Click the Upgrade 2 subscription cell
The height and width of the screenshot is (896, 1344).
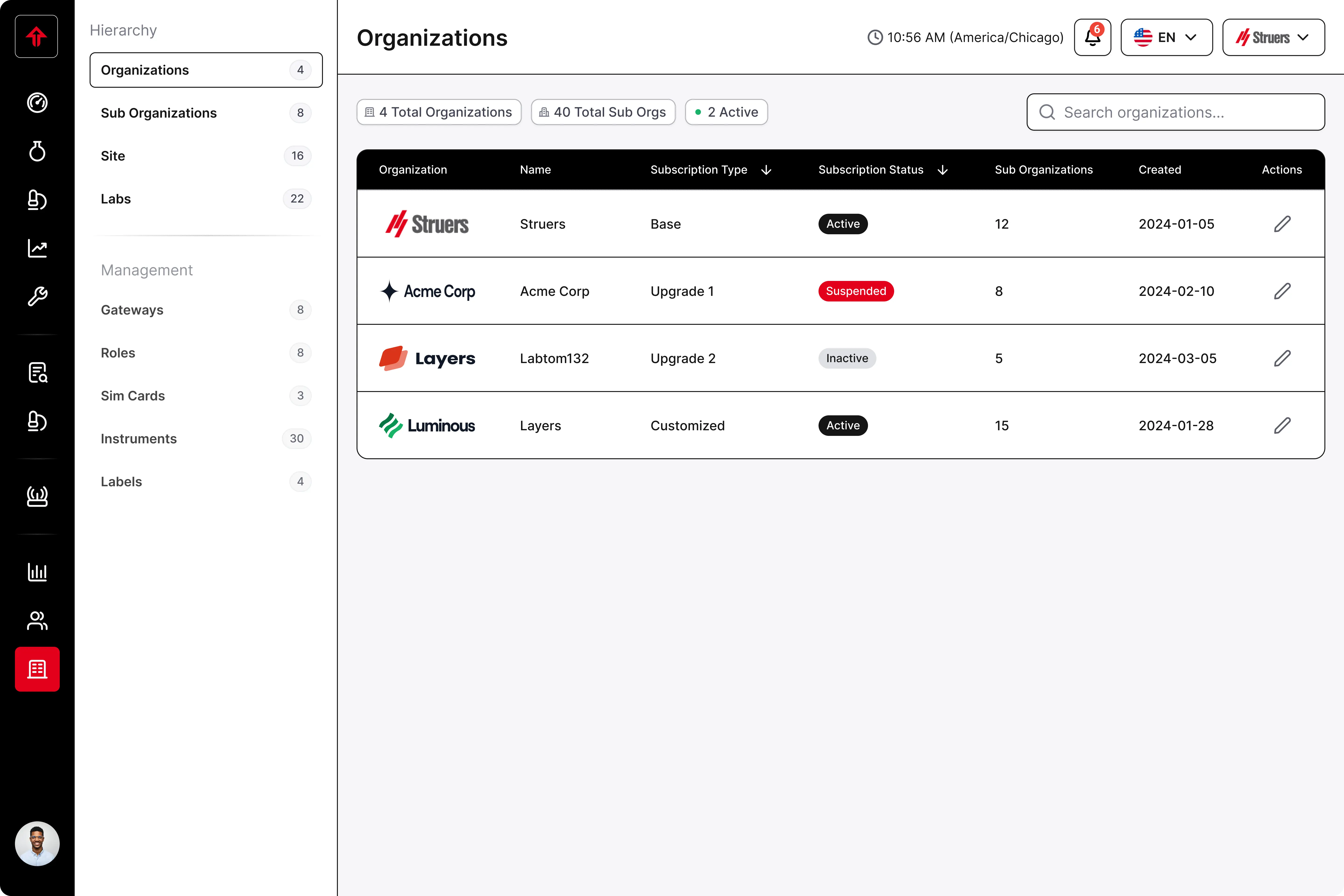[x=683, y=358]
